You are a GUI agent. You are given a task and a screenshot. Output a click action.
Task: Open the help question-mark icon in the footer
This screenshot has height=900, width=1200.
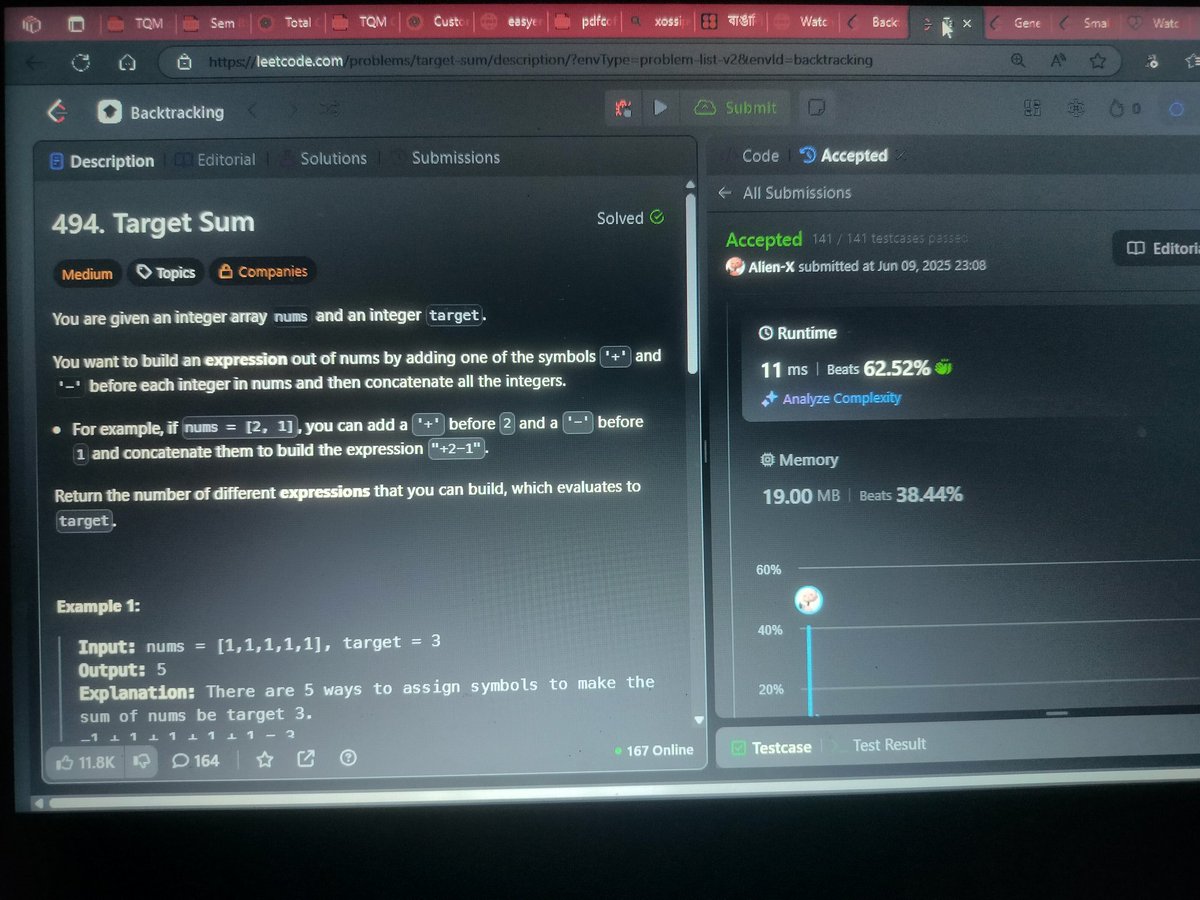347,760
